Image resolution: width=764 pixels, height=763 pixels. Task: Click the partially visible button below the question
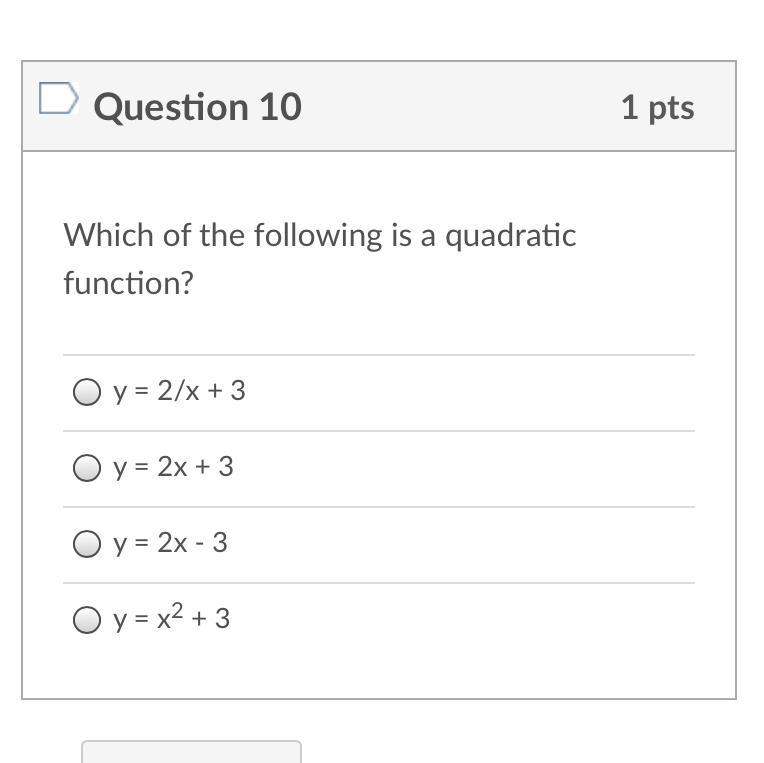click(x=191, y=752)
